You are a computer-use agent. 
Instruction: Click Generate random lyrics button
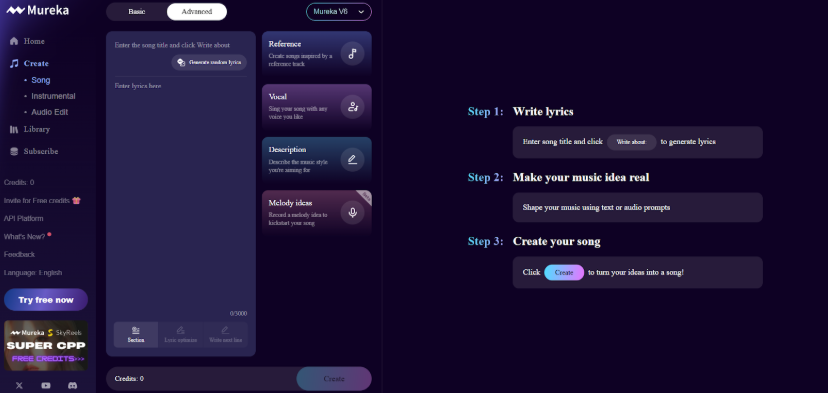(209, 62)
